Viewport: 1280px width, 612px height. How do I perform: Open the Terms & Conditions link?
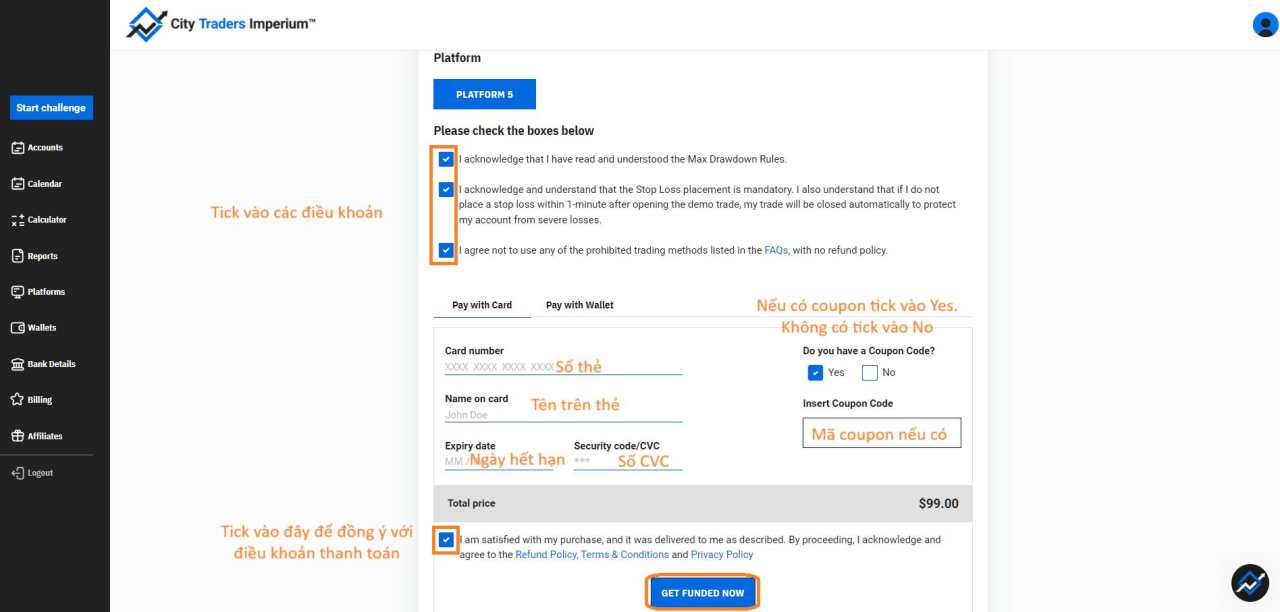click(625, 554)
